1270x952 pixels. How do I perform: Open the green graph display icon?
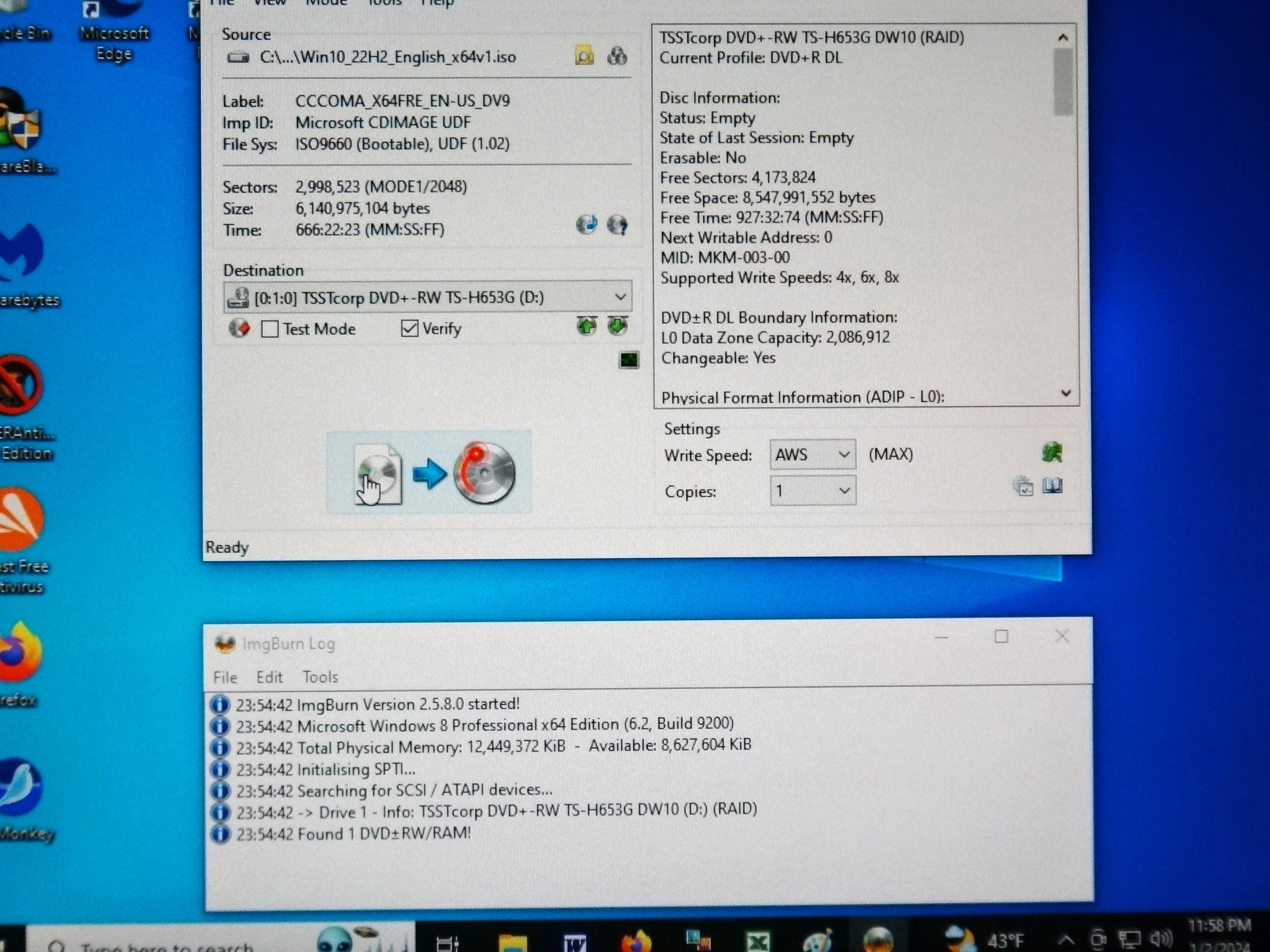tap(629, 360)
